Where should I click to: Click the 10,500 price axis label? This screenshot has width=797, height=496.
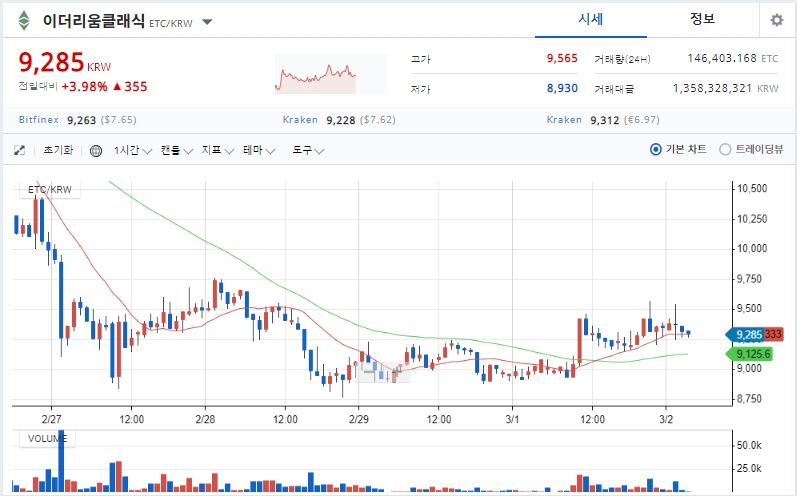coord(752,189)
